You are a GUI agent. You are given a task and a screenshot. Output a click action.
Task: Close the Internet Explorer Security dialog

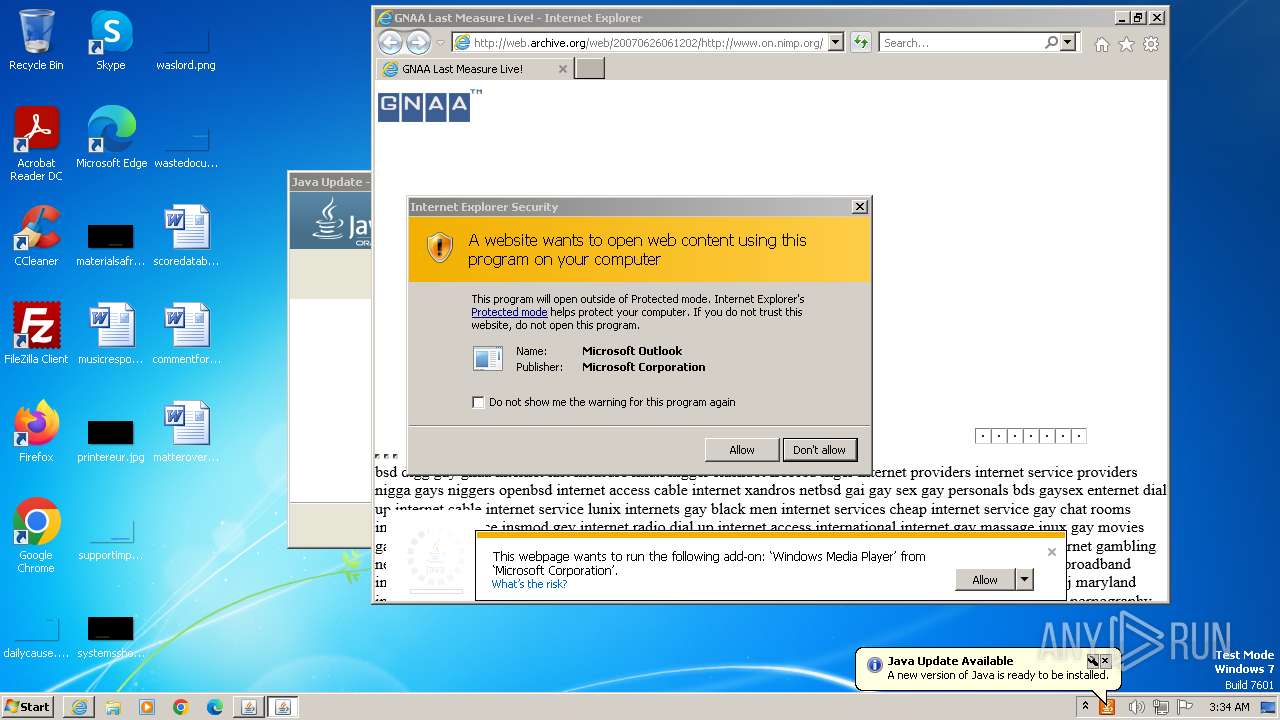pyautogui.click(x=859, y=207)
